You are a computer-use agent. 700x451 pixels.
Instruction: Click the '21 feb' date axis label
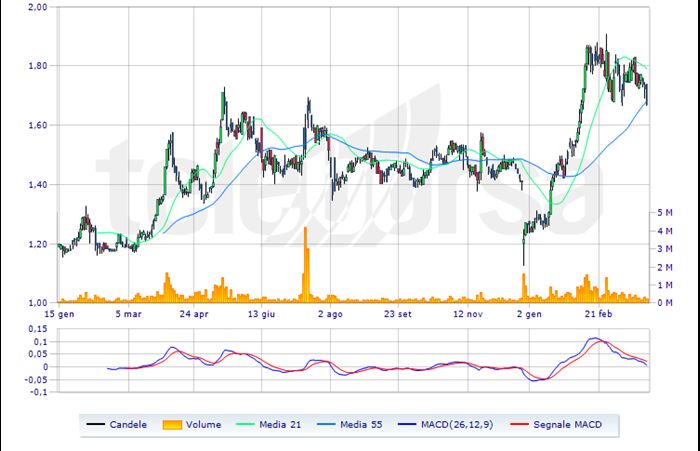pos(599,312)
